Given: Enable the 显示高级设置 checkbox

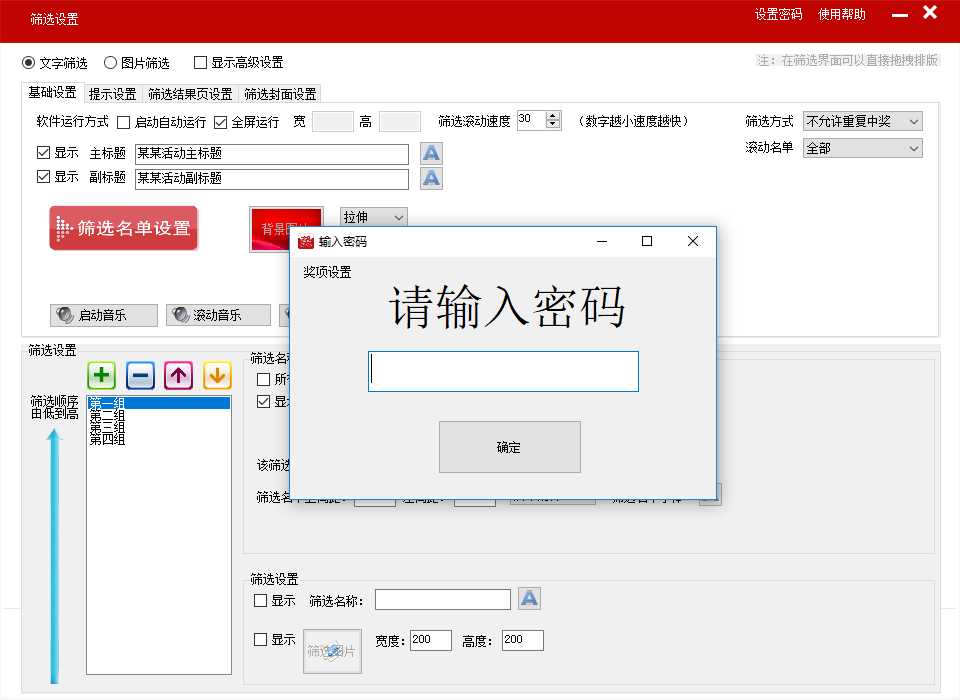Looking at the screenshot, I should click(x=201, y=63).
